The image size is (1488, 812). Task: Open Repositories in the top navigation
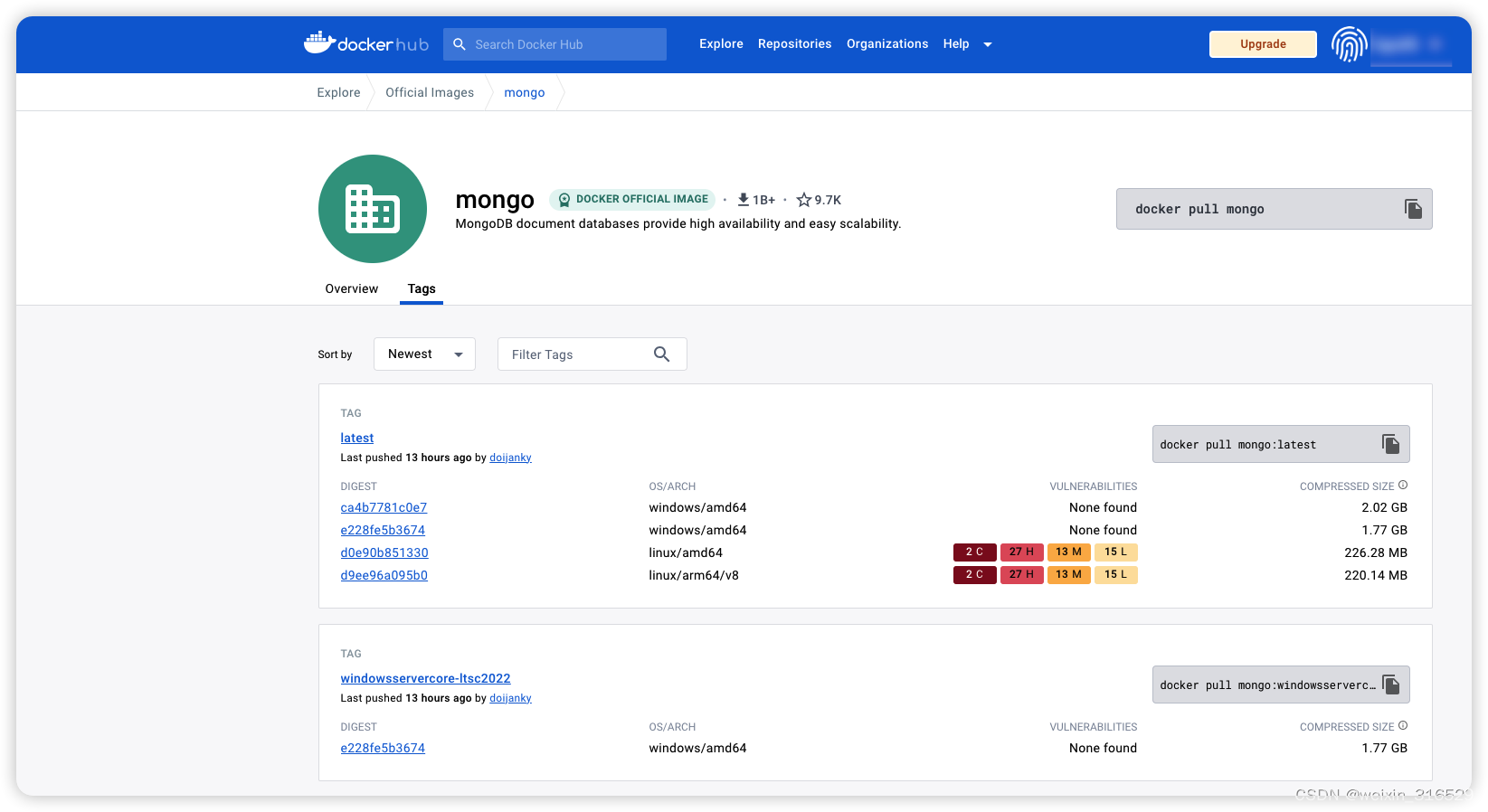[794, 43]
